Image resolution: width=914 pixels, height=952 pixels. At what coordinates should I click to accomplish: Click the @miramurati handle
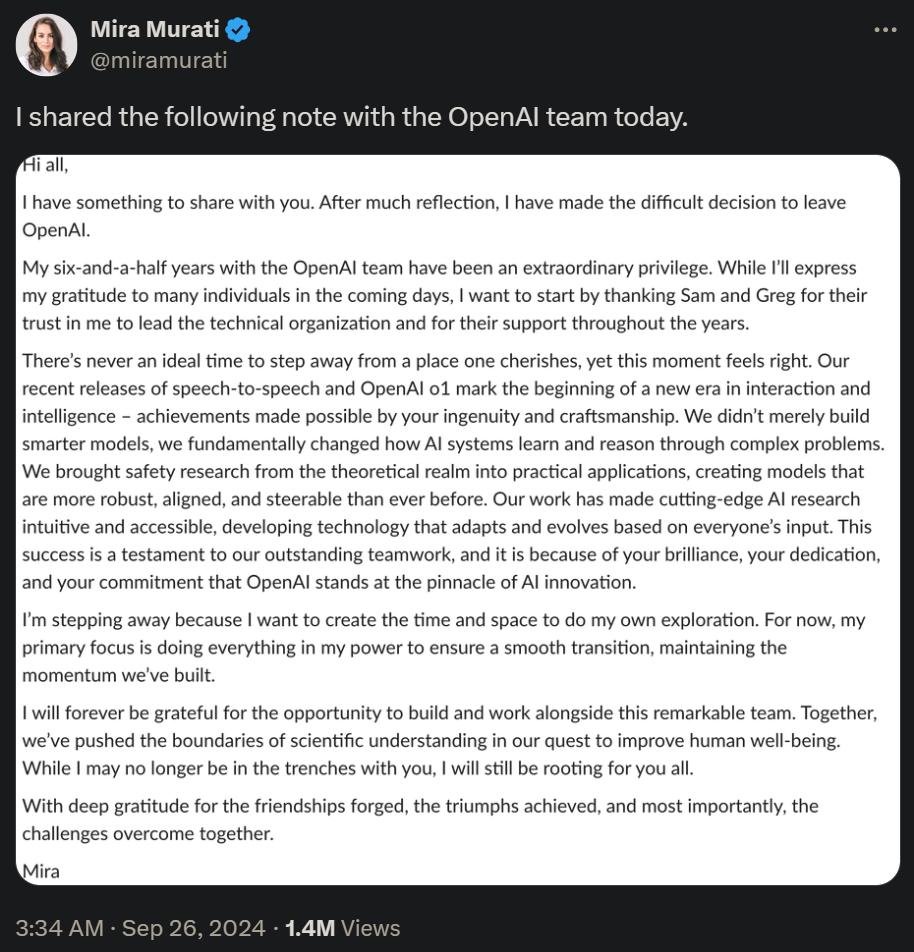[x=158, y=59]
